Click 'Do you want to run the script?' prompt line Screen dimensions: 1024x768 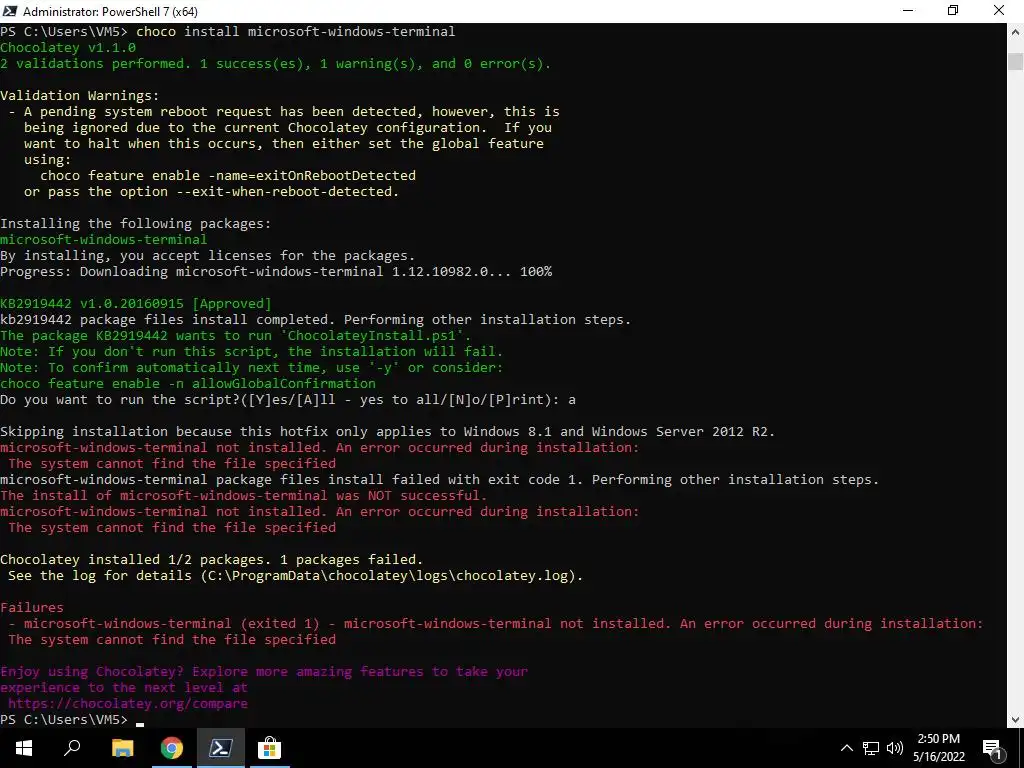288,400
